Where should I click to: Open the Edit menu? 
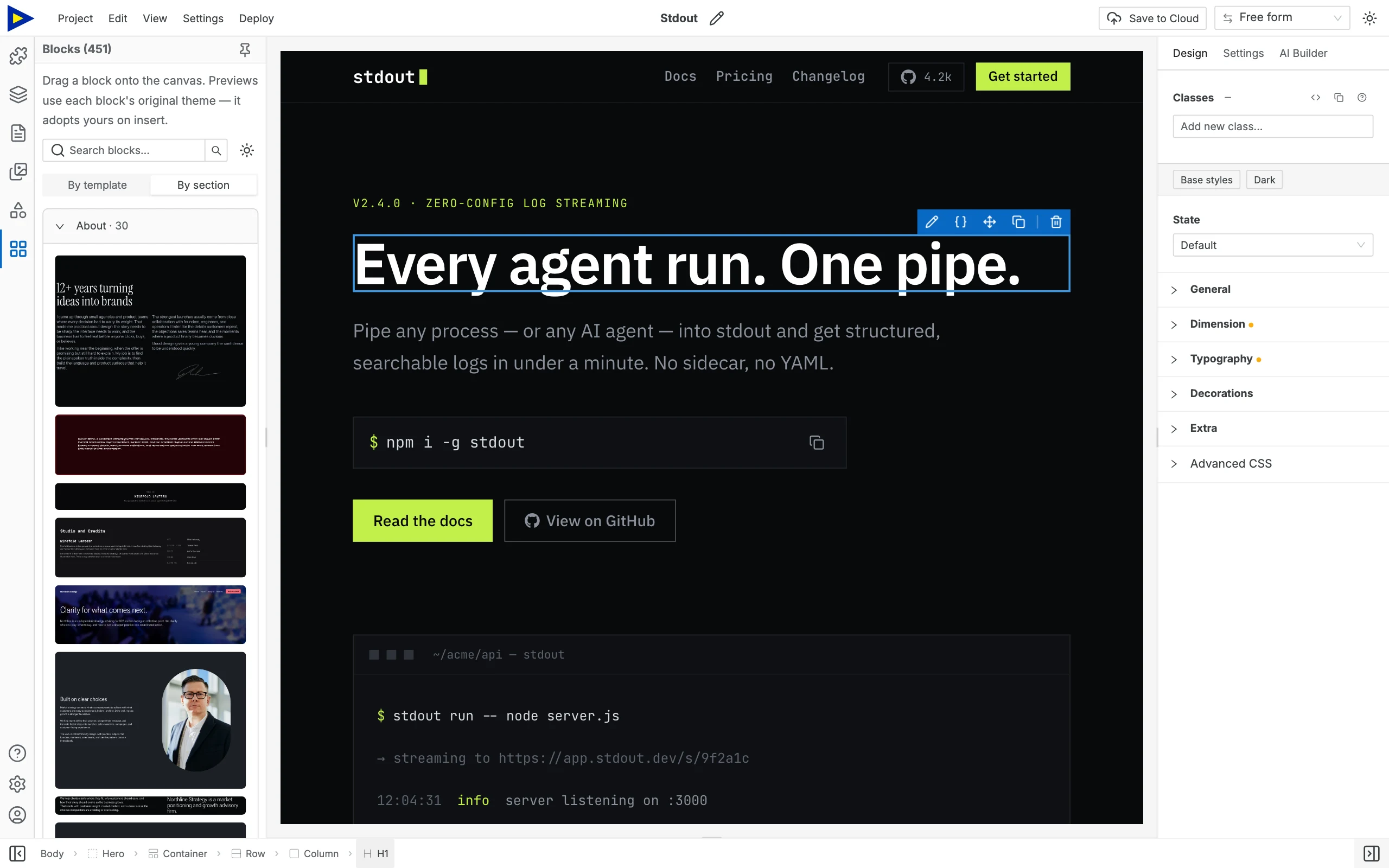point(118,18)
